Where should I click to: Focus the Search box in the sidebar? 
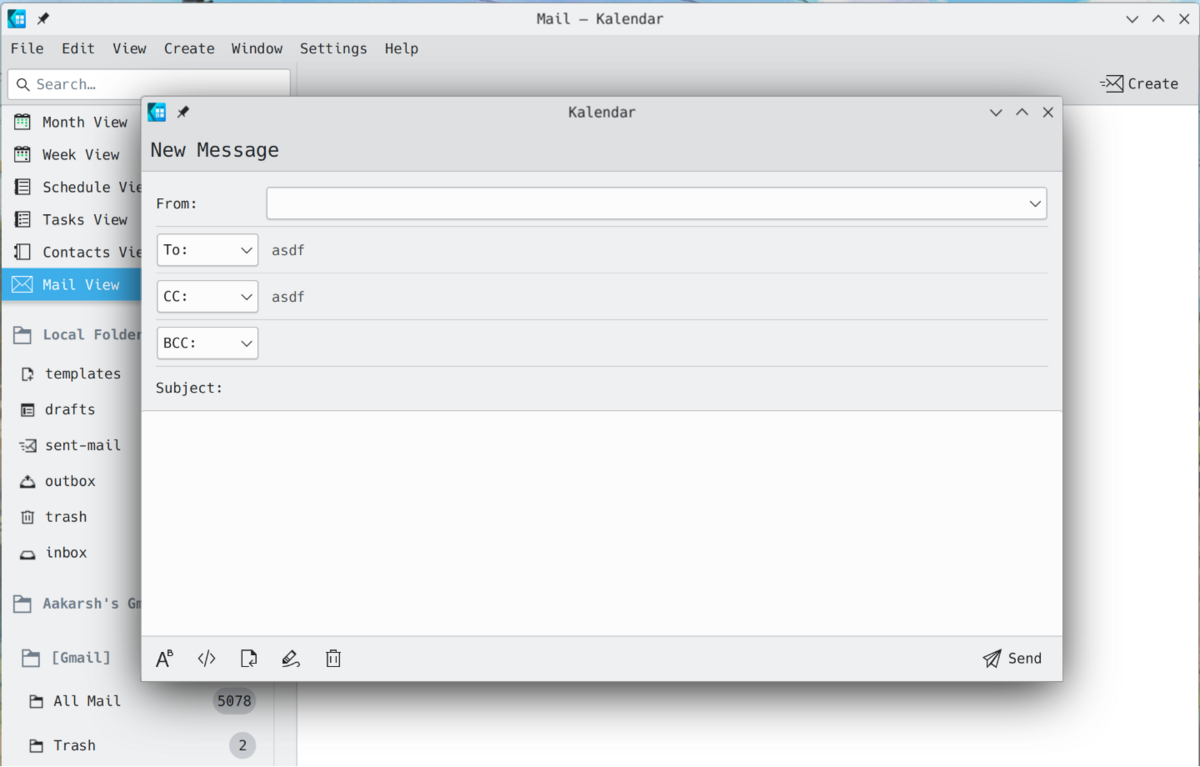pos(150,84)
